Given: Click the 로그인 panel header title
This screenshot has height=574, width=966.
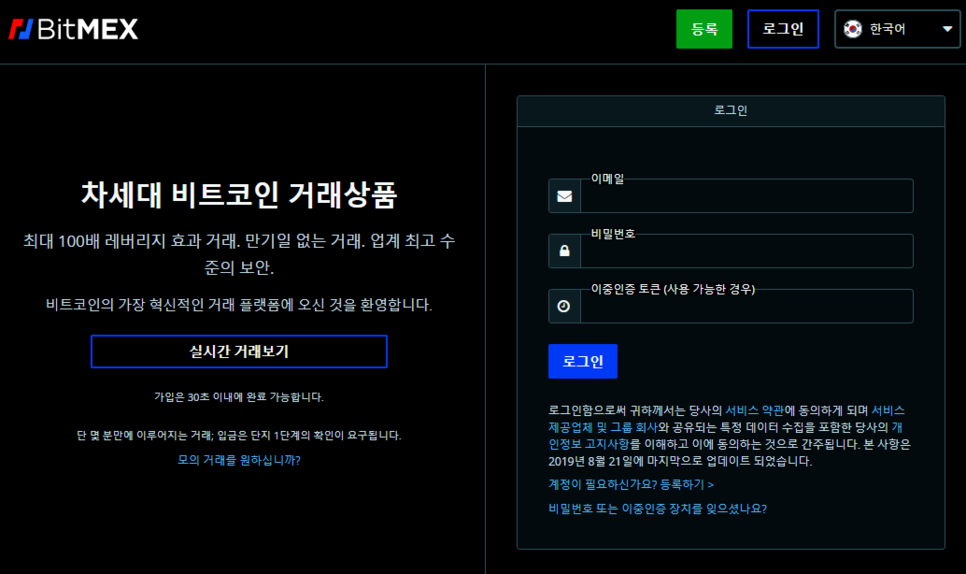Looking at the screenshot, I should [x=731, y=110].
